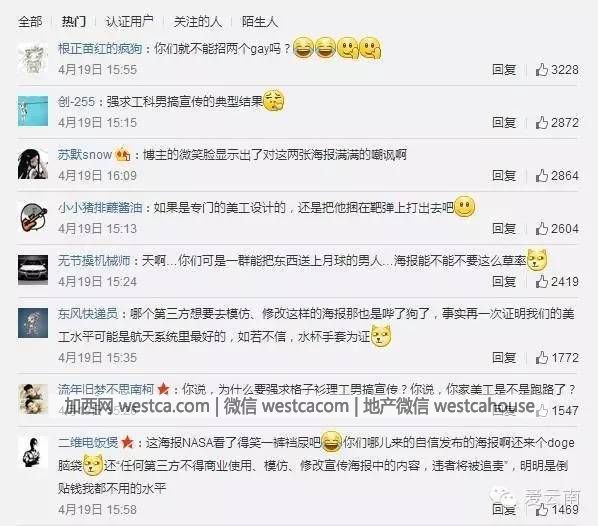Like 苏默snow's comment with 2864 likes
The width and height of the screenshot is (598, 526).
pyautogui.click(x=542, y=175)
